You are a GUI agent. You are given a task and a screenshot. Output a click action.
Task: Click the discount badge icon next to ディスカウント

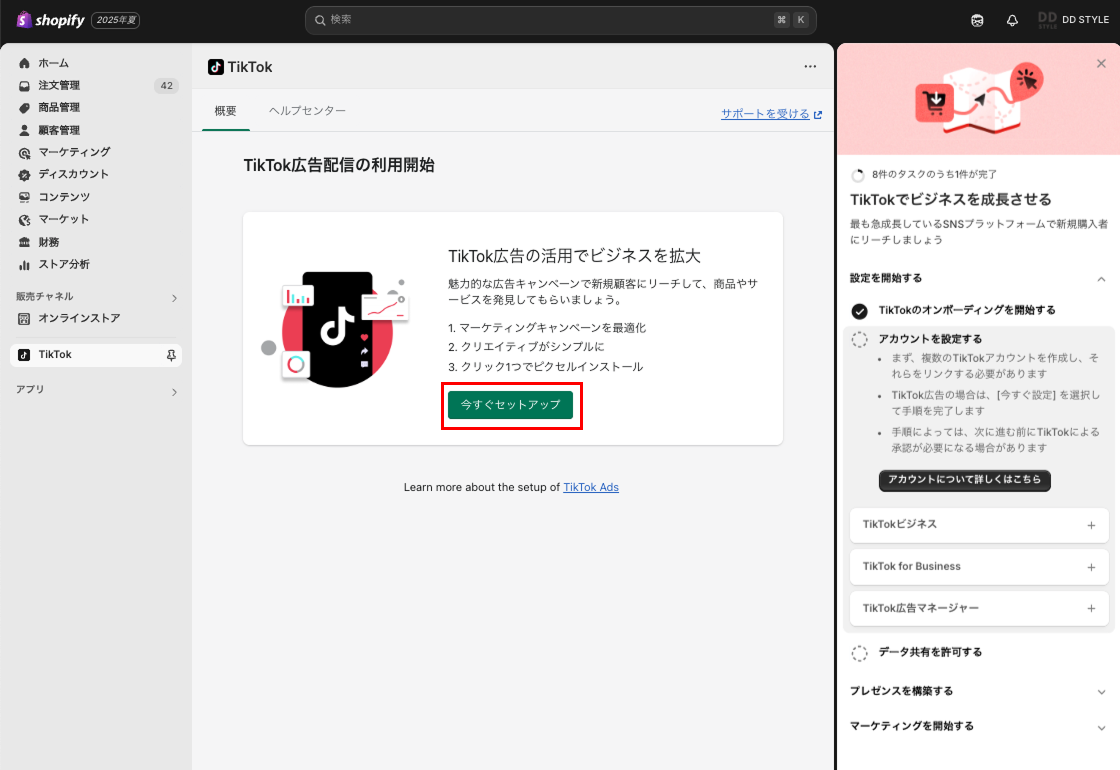click(x=24, y=175)
